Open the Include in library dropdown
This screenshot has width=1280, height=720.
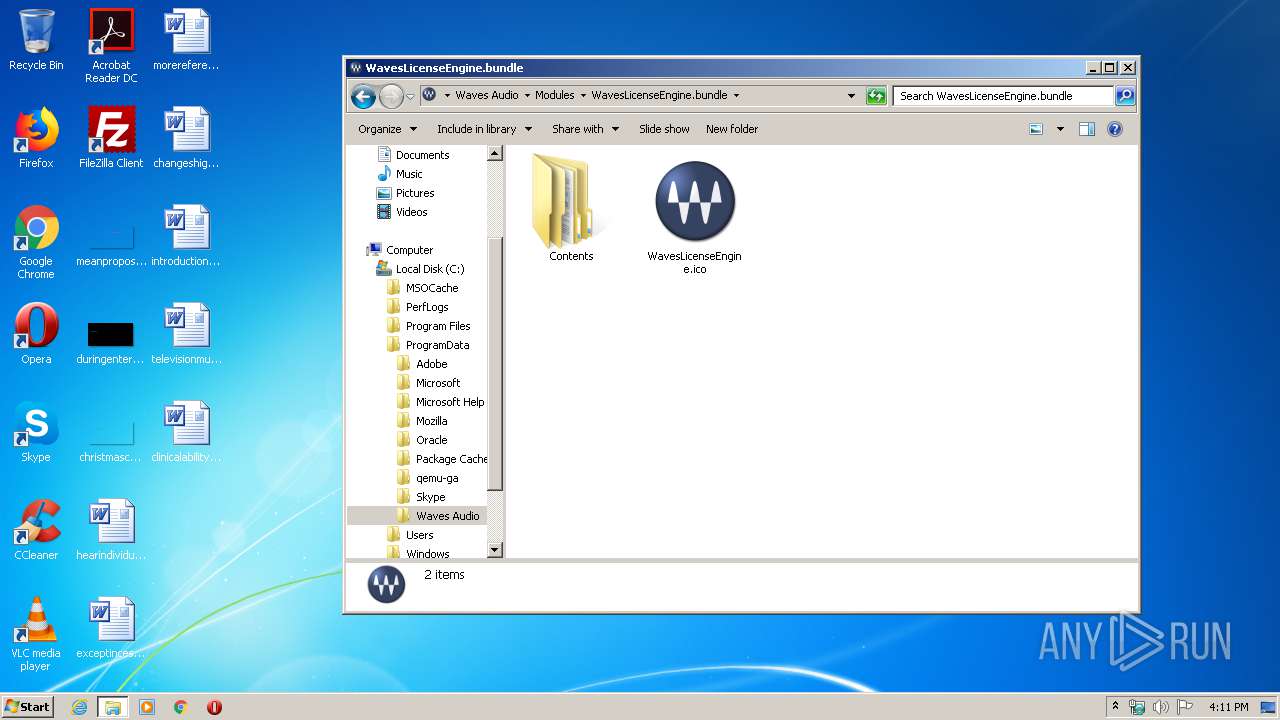click(x=484, y=129)
